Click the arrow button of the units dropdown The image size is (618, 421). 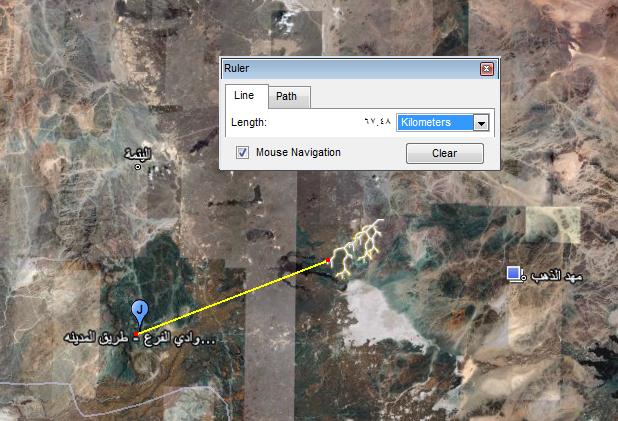[x=481, y=123]
